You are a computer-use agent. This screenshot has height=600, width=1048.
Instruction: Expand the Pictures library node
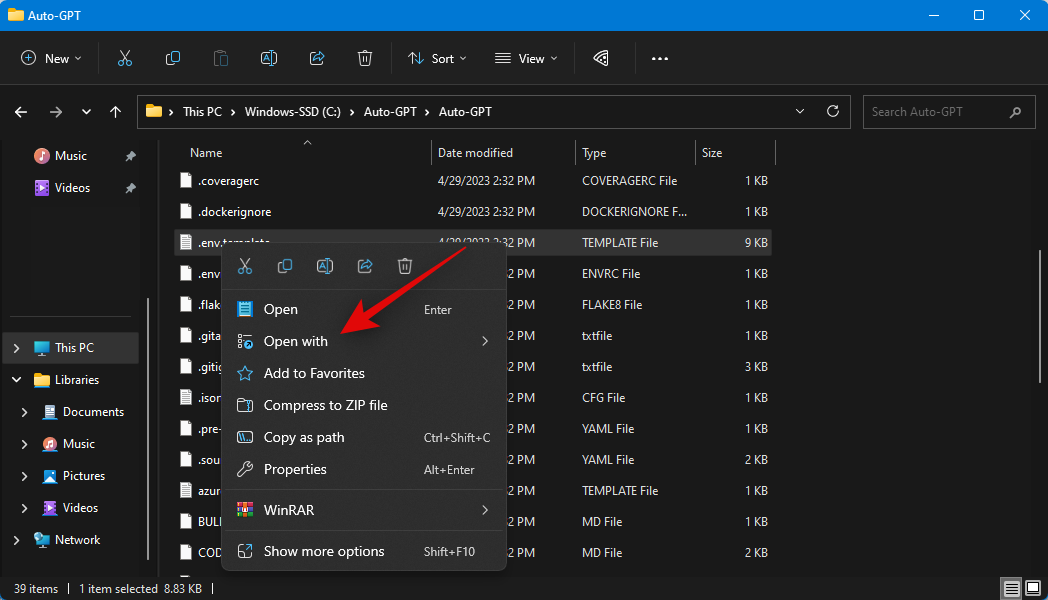point(25,476)
